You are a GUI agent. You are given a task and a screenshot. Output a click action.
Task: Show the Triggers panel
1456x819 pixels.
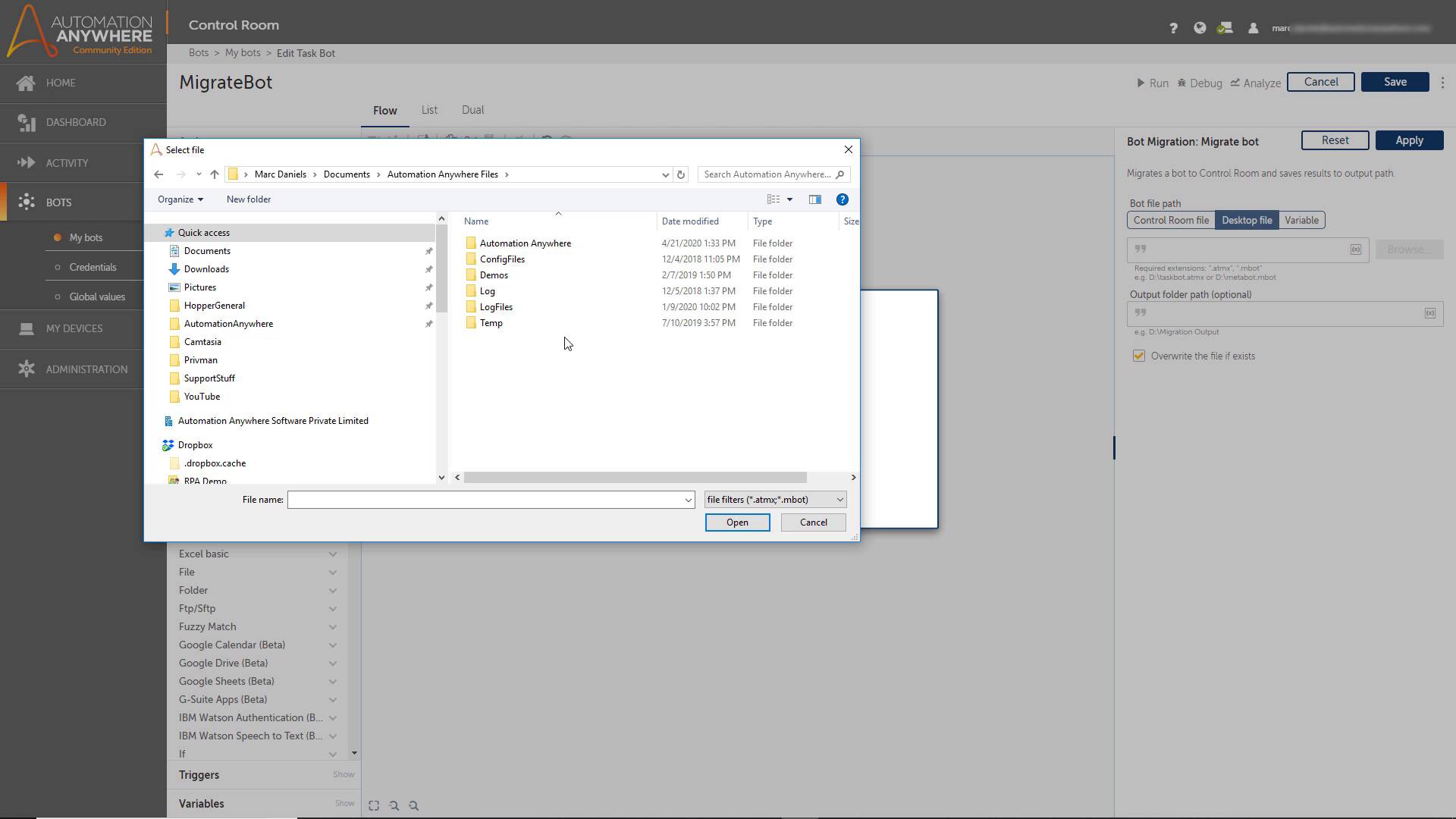[x=344, y=775]
